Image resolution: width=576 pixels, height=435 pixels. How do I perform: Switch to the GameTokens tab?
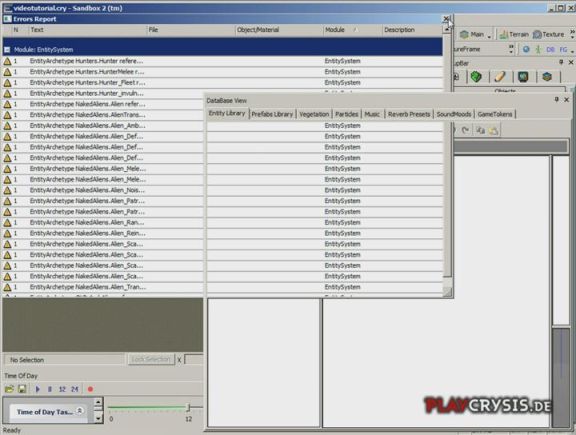tap(495, 114)
